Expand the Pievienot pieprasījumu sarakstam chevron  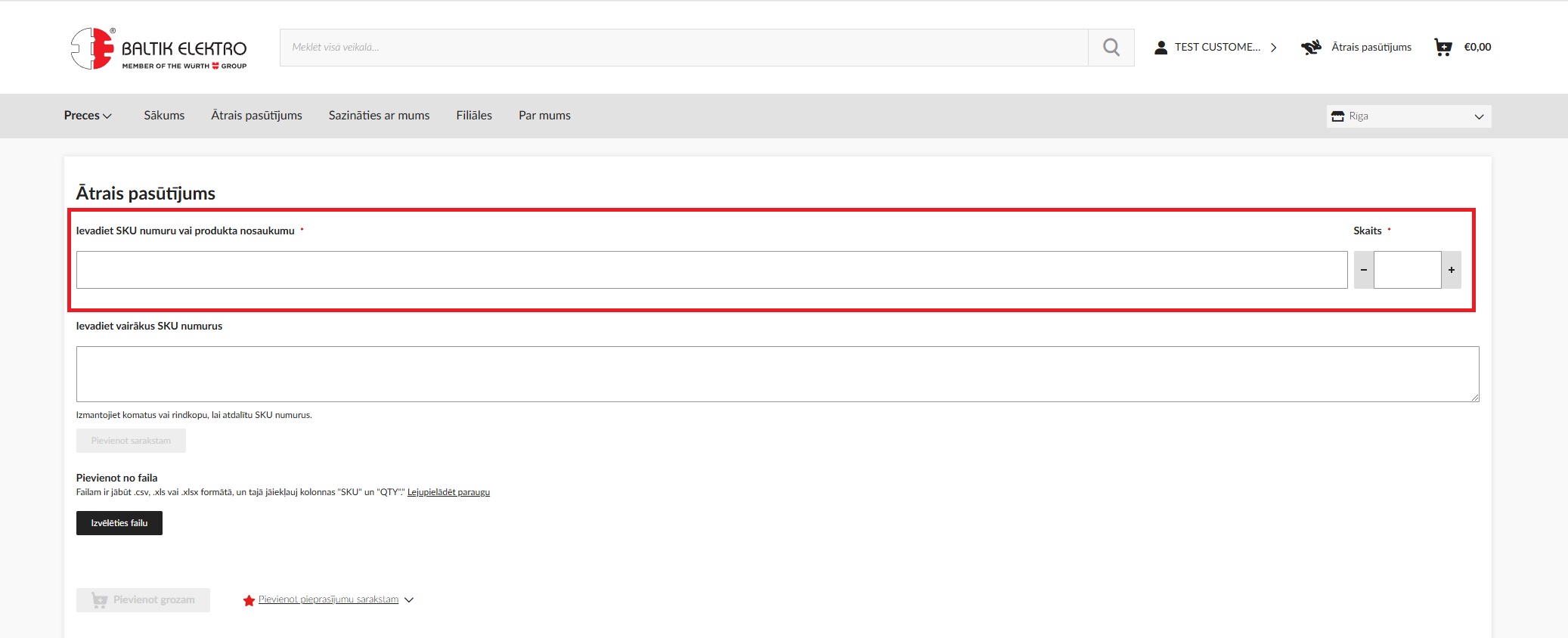(409, 600)
